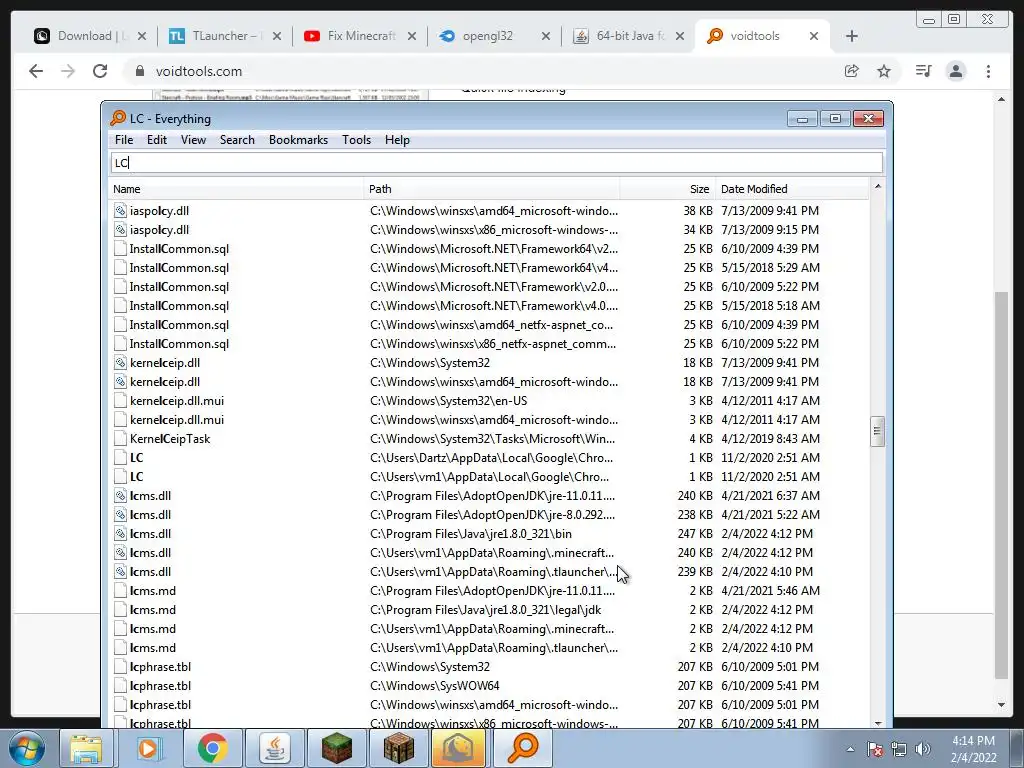The width and height of the screenshot is (1024, 768).
Task: Open Windows Explorer from taskbar
Action: pyautogui.click(x=86, y=748)
